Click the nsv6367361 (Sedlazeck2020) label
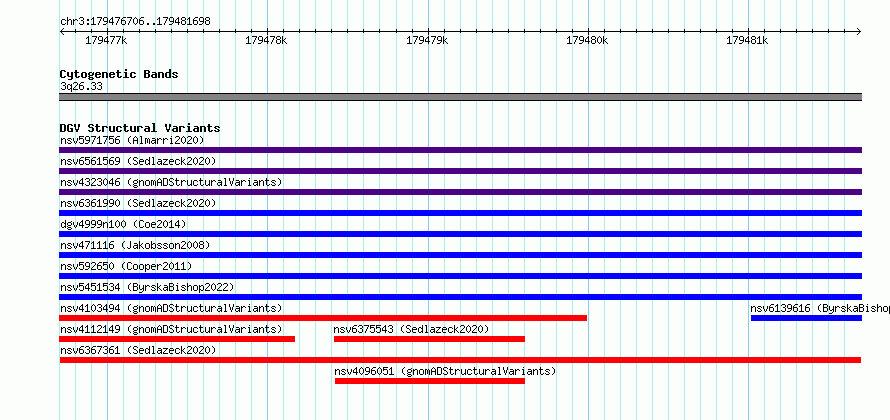Screen dimensions: 890x420 tap(138, 350)
